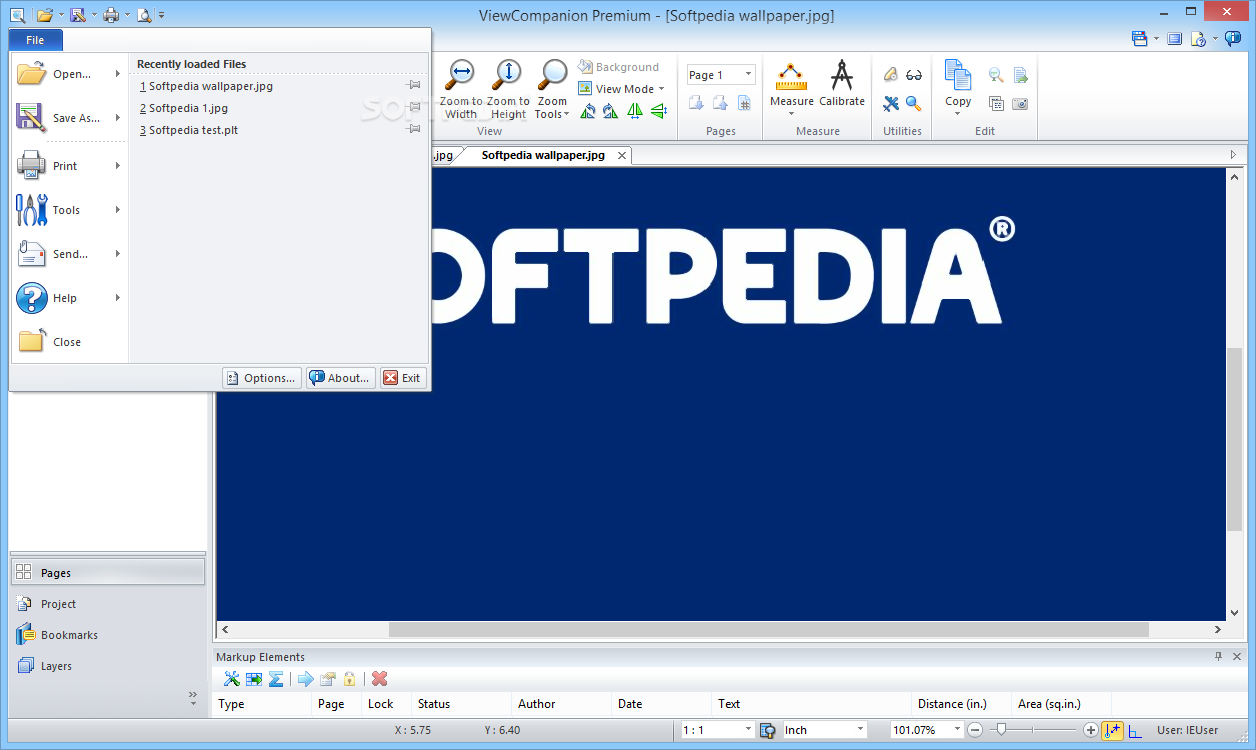1256x750 pixels.
Task: Open the Open... submenu
Action: 69,74
